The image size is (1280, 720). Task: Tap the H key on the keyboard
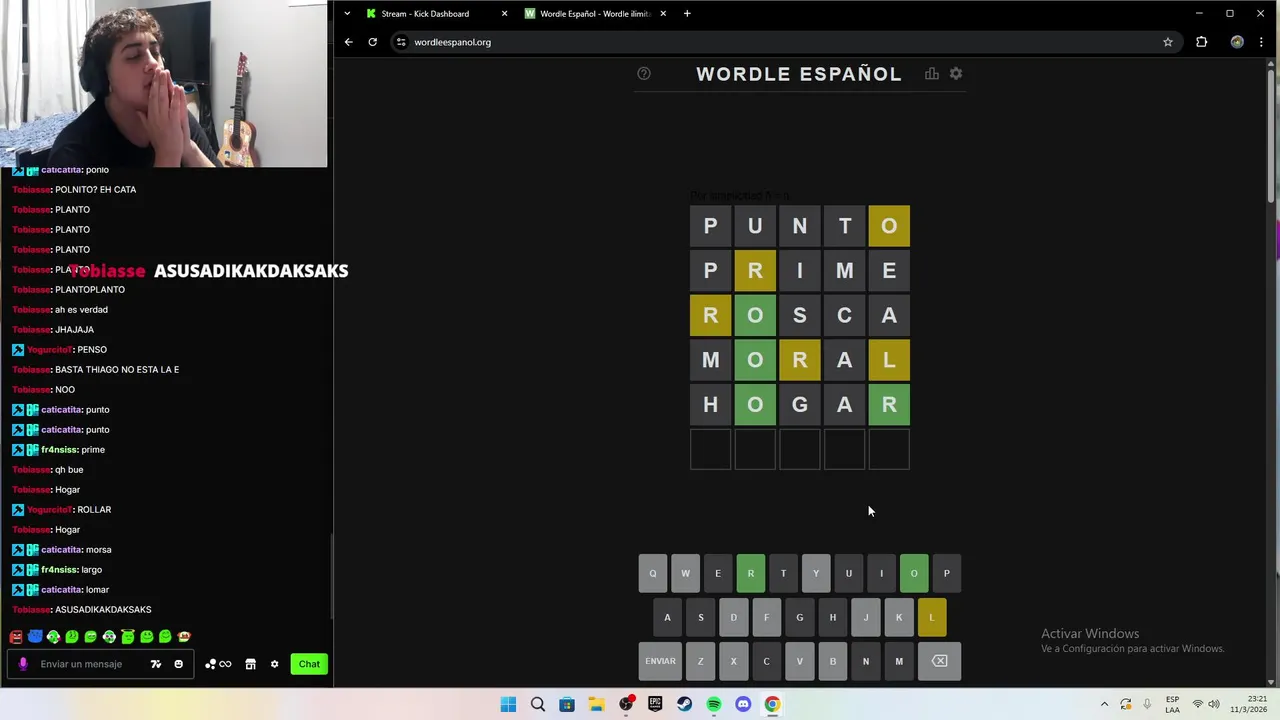(833, 617)
